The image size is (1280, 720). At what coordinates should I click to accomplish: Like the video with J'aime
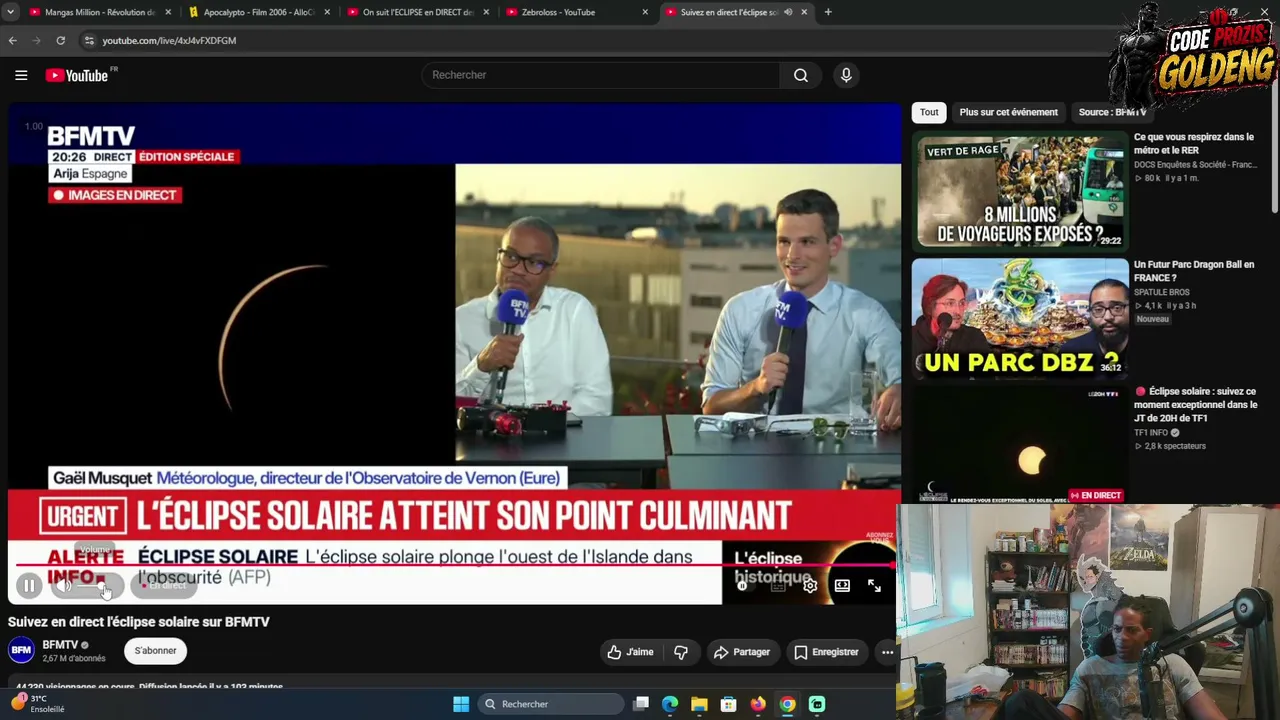tap(630, 652)
